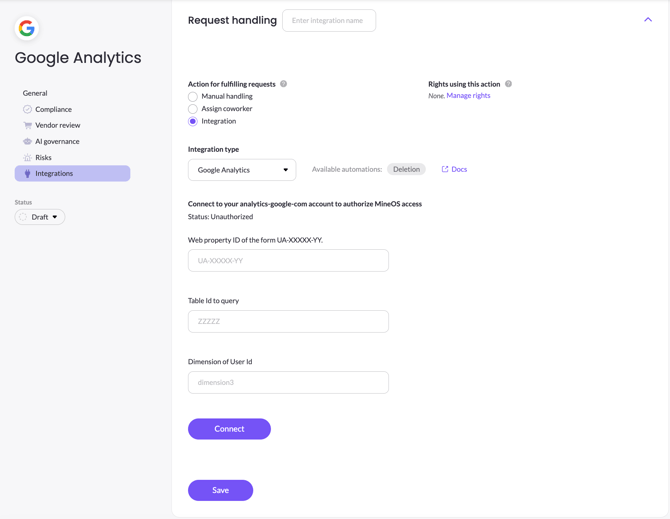The width and height of the screenshot is (670, 519).
Task: Click help icon next to Rights using this action
Action: coord(508,84)
